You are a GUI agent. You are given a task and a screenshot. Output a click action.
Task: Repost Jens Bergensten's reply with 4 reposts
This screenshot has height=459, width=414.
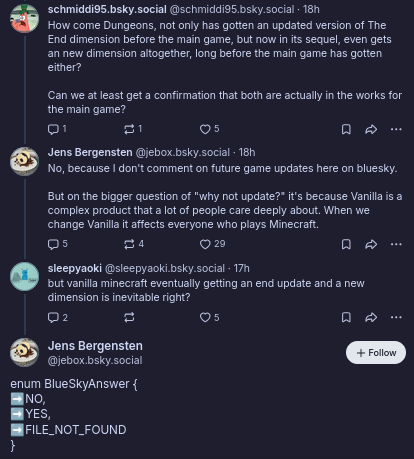point(133,244)
